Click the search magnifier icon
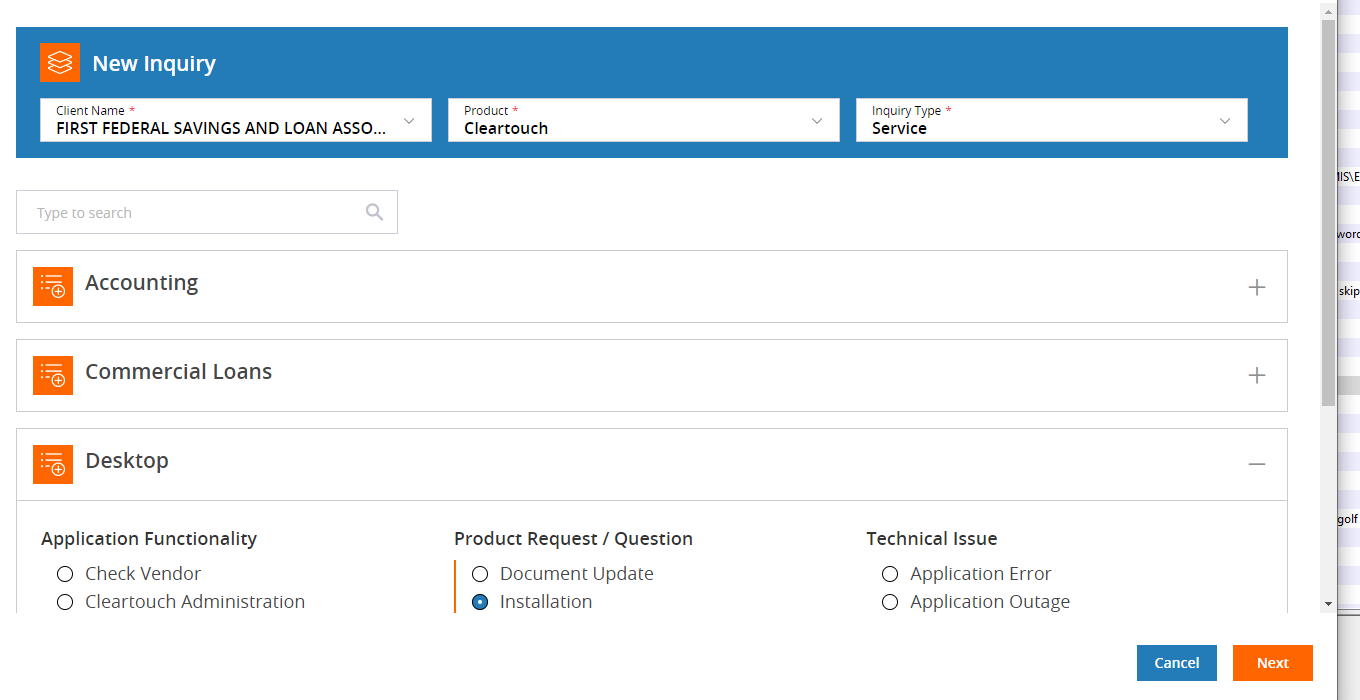The height and width of the screenshot is (700, 1360). [375, 212]
